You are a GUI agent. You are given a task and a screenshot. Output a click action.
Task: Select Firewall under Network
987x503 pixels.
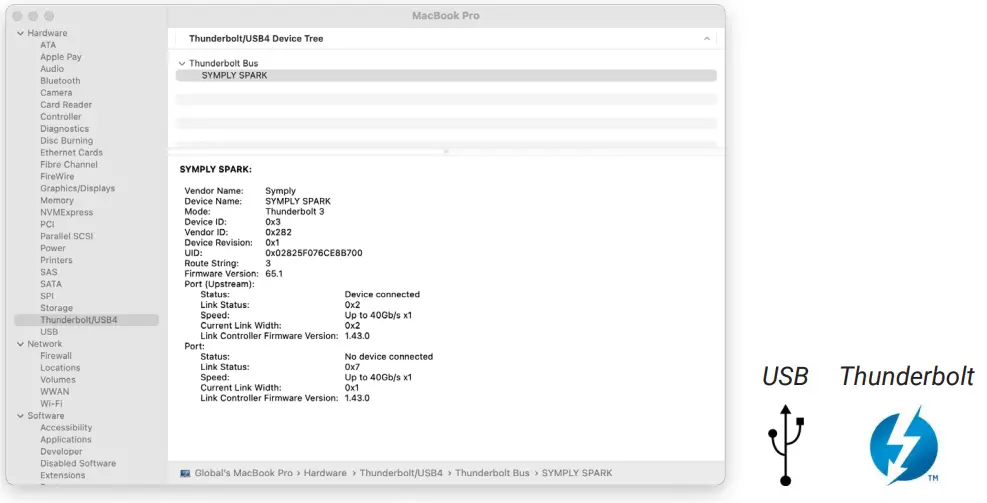pyautogui.click(x=56, y=356)
